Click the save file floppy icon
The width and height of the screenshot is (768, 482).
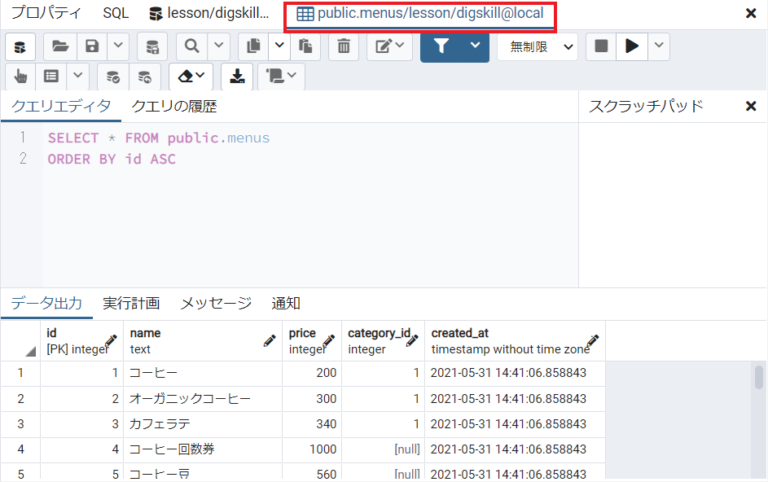(x=92, y=46)
